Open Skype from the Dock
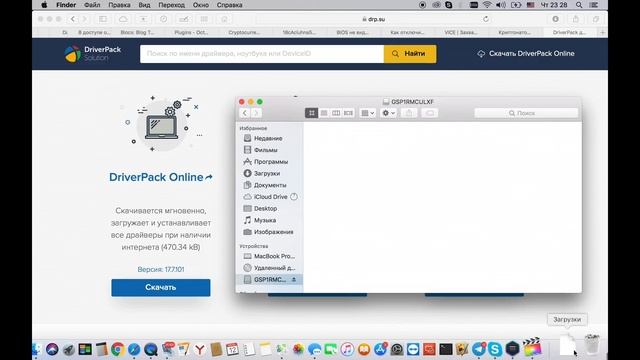Image resolution: width=640 pixels, height=360 pixels. (495, 349)
